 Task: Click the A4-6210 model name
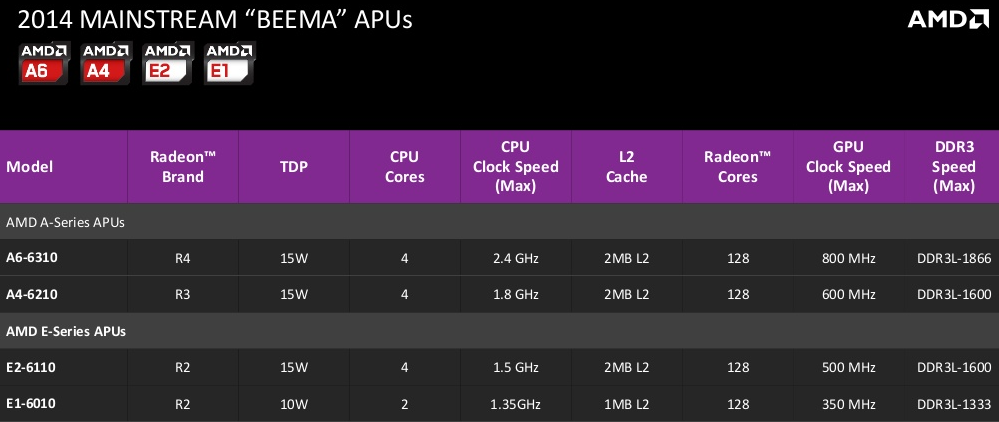click(x=32, y=294)
